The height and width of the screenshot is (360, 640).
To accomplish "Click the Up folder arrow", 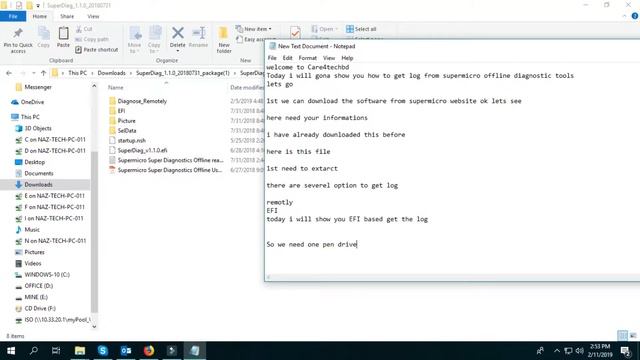I will [x=43, y=73].
